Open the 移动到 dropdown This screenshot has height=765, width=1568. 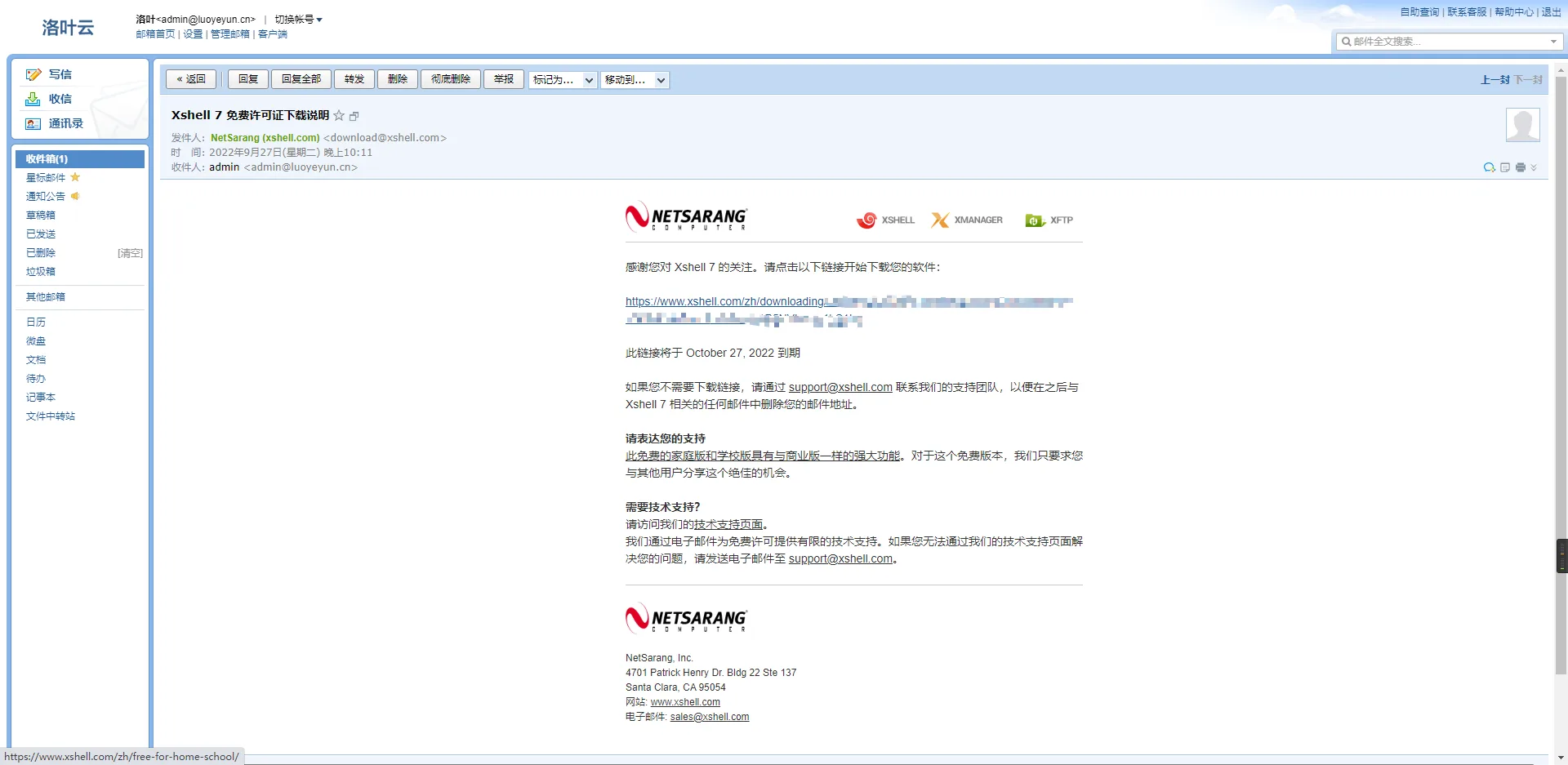click(635, 80)
